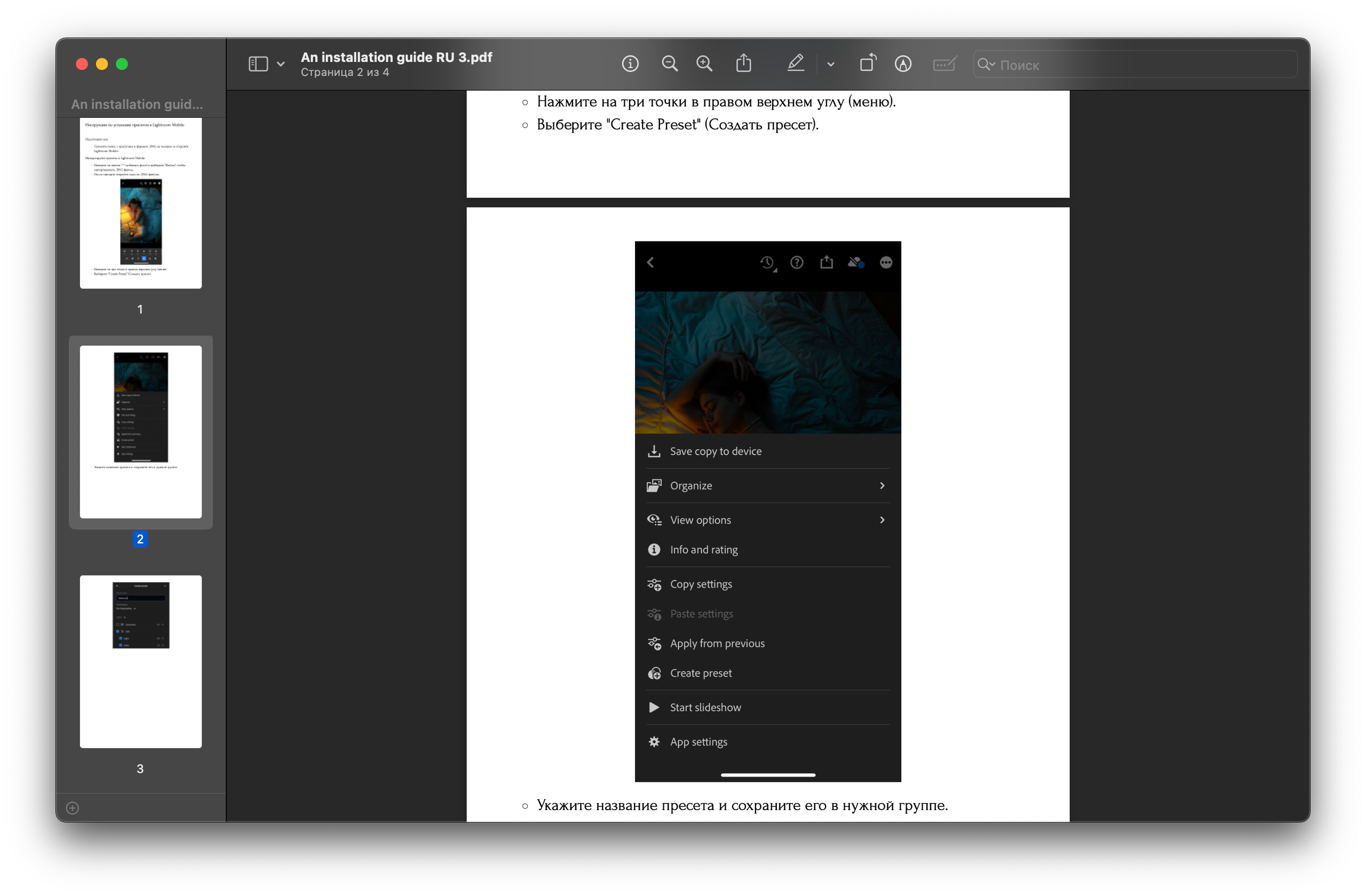Expand search options next to the magnifier
Viewport: 1366px width, 896px height.
click(987, 64)
